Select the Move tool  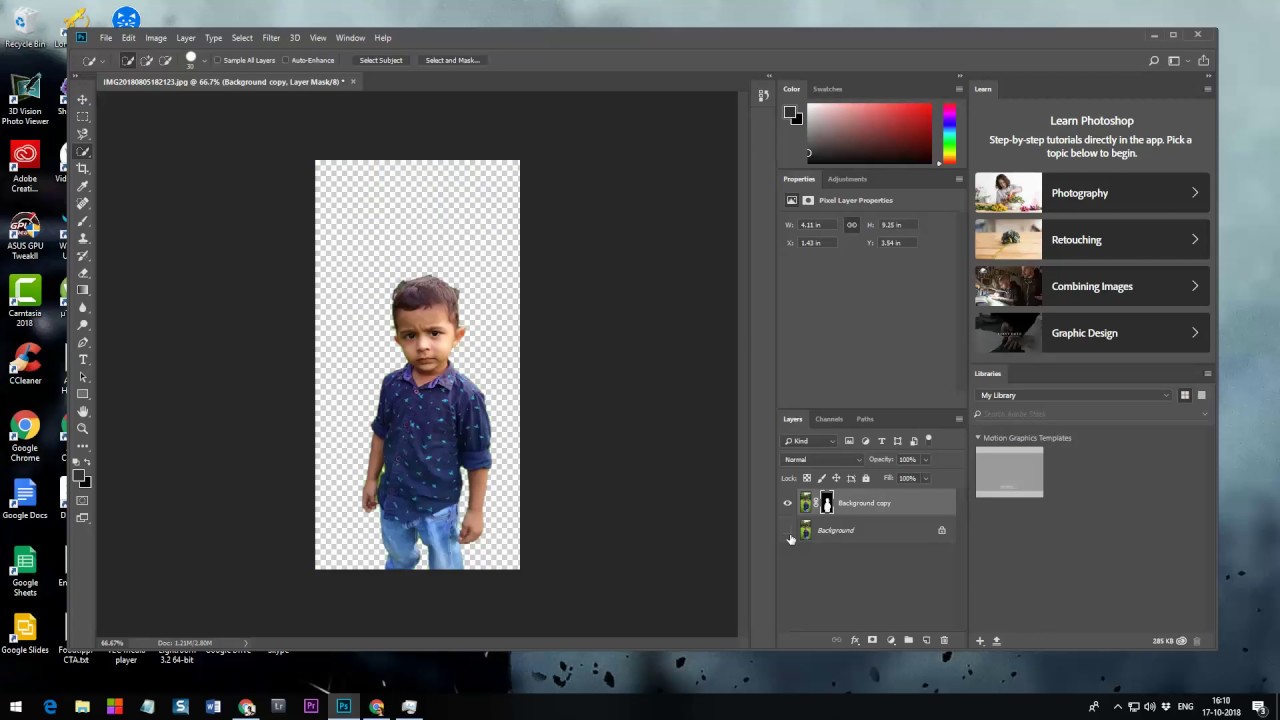click(83, 99)
